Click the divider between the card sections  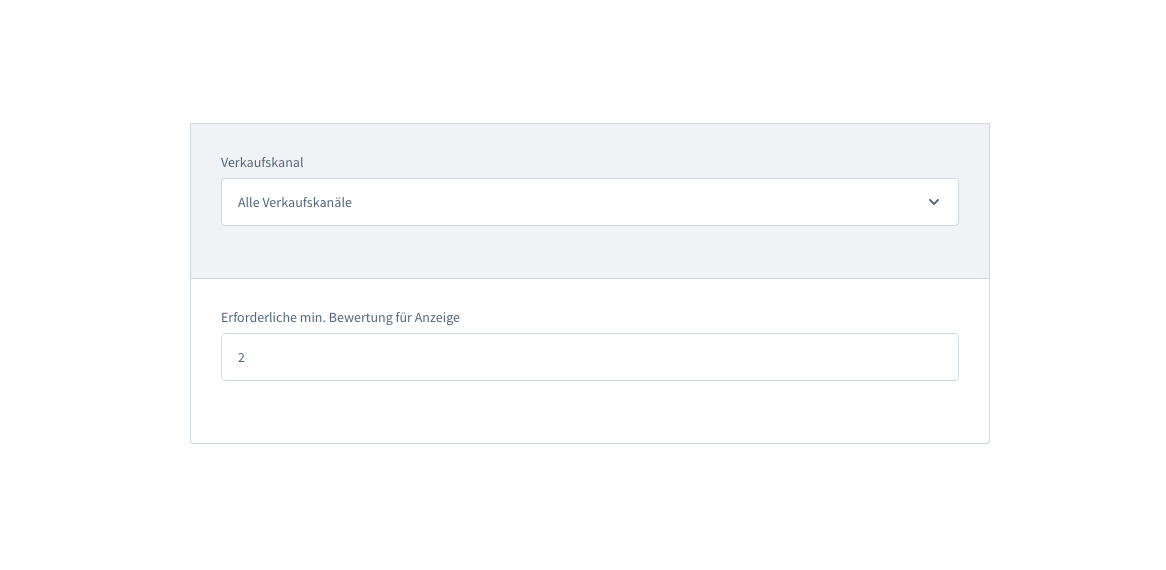click(590, 279)
